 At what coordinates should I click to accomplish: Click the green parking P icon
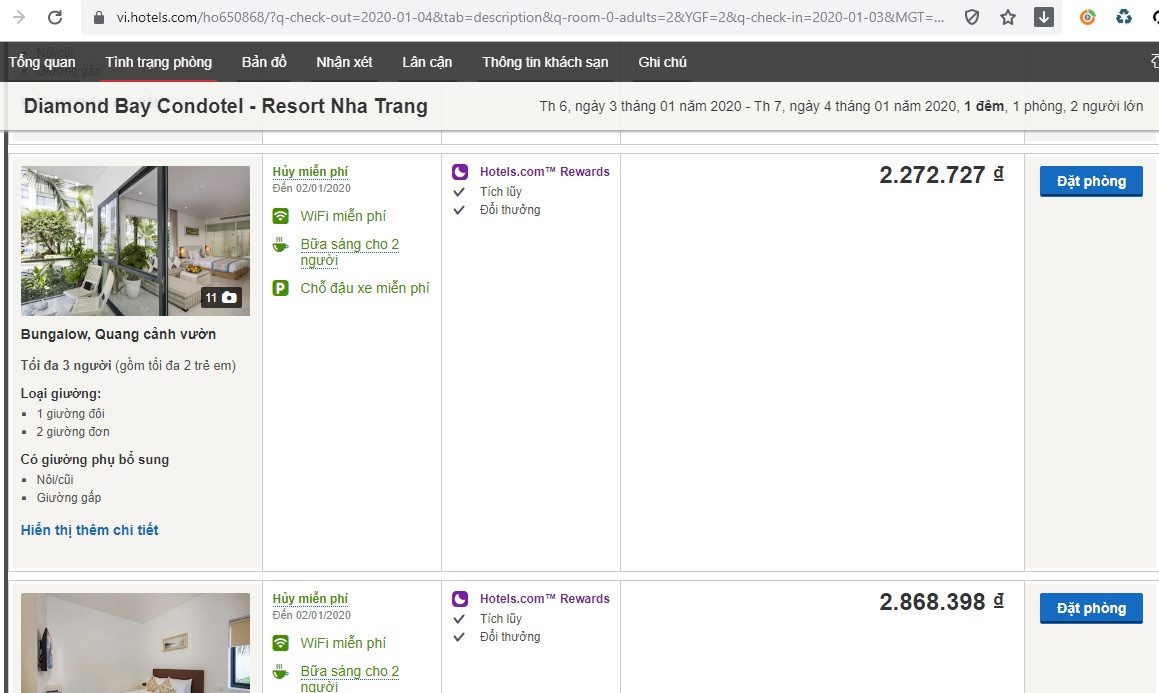click(x=281, y=288)
